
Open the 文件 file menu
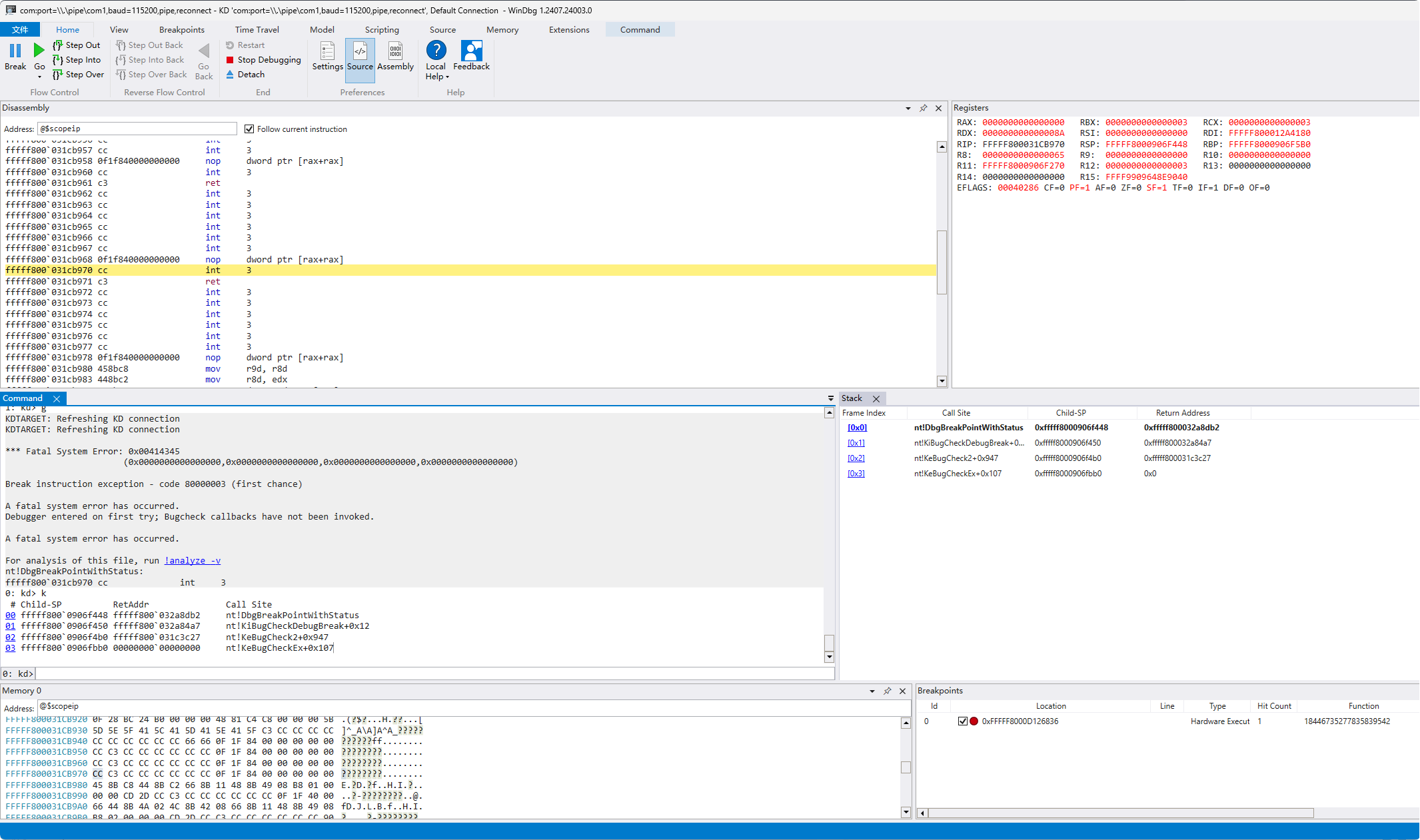20,30
